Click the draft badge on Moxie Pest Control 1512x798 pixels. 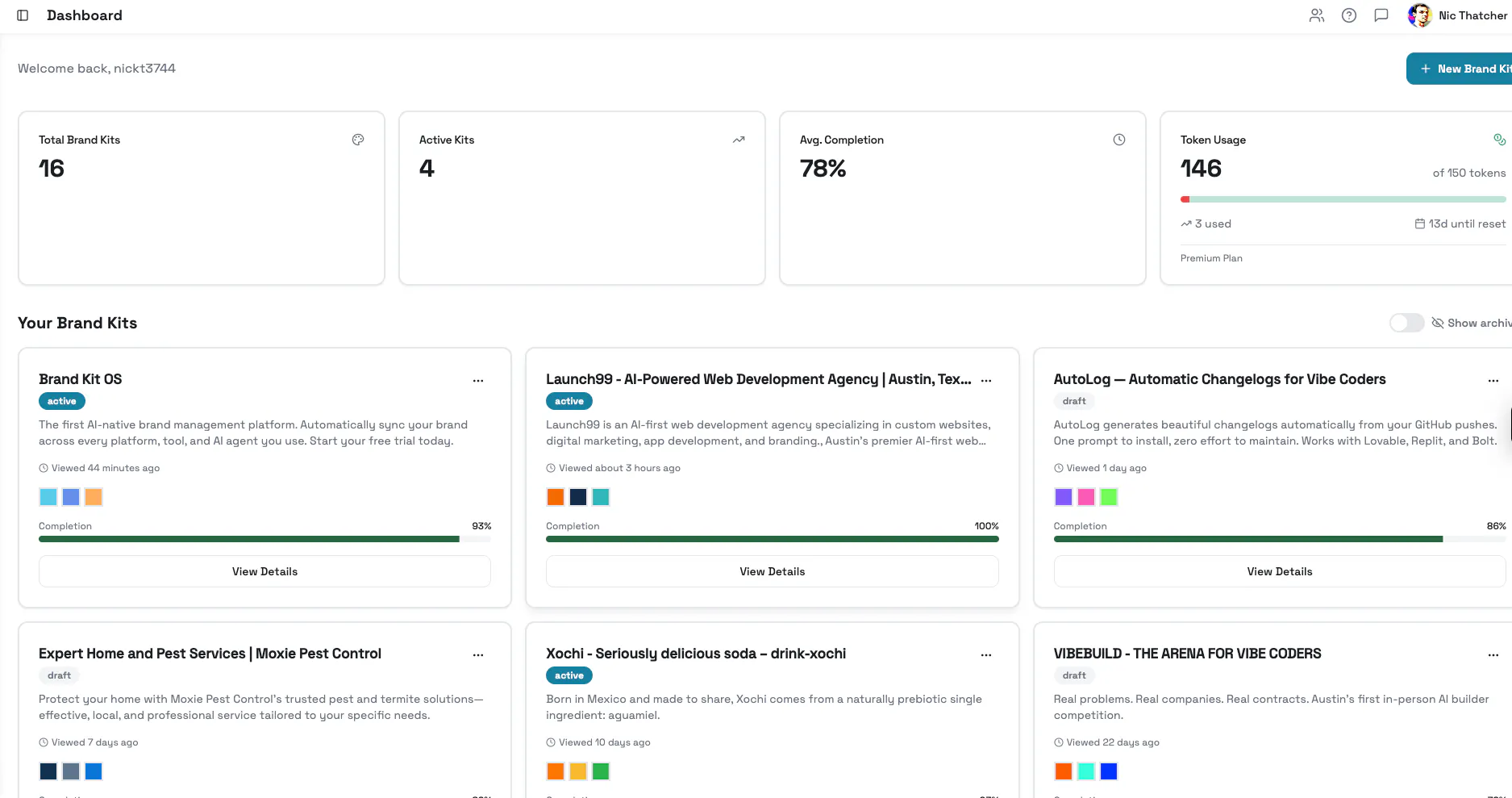[59, 675]
